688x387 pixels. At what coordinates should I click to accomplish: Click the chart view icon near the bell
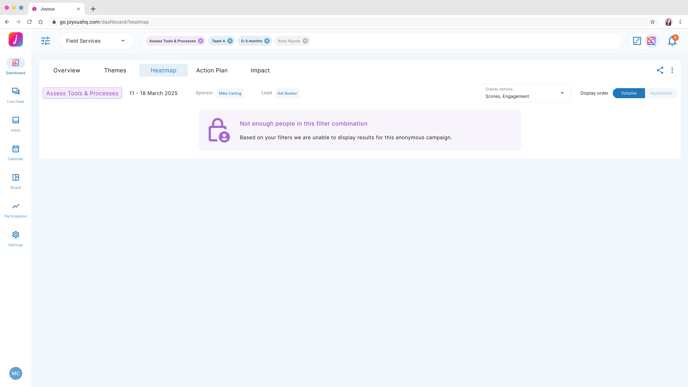[x=637, y=41]
